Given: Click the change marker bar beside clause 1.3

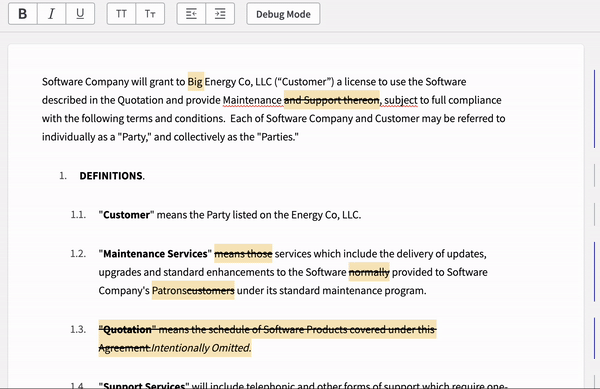Looking at the screenshot, I should [594, 339].
